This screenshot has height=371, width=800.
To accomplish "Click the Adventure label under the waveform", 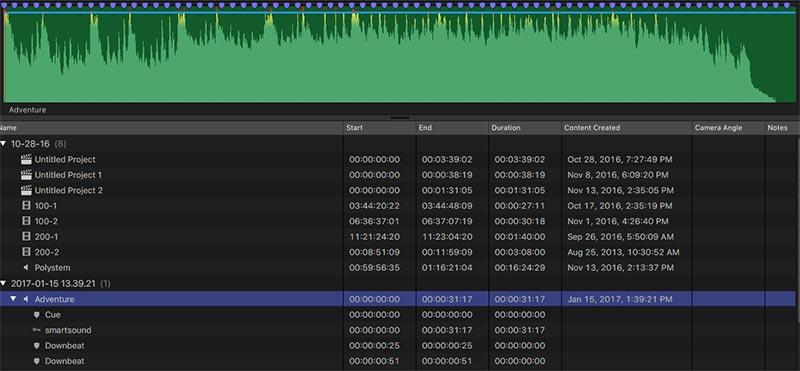I will pyautogui.click(x=27, y=110).
